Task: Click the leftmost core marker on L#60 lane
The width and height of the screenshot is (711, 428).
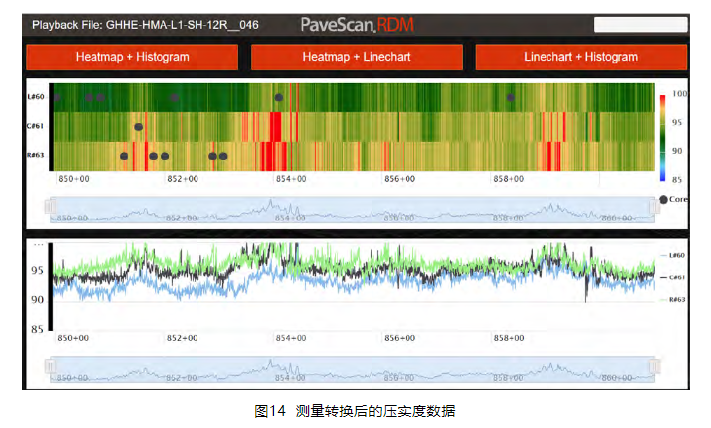Action: [57, 97]
